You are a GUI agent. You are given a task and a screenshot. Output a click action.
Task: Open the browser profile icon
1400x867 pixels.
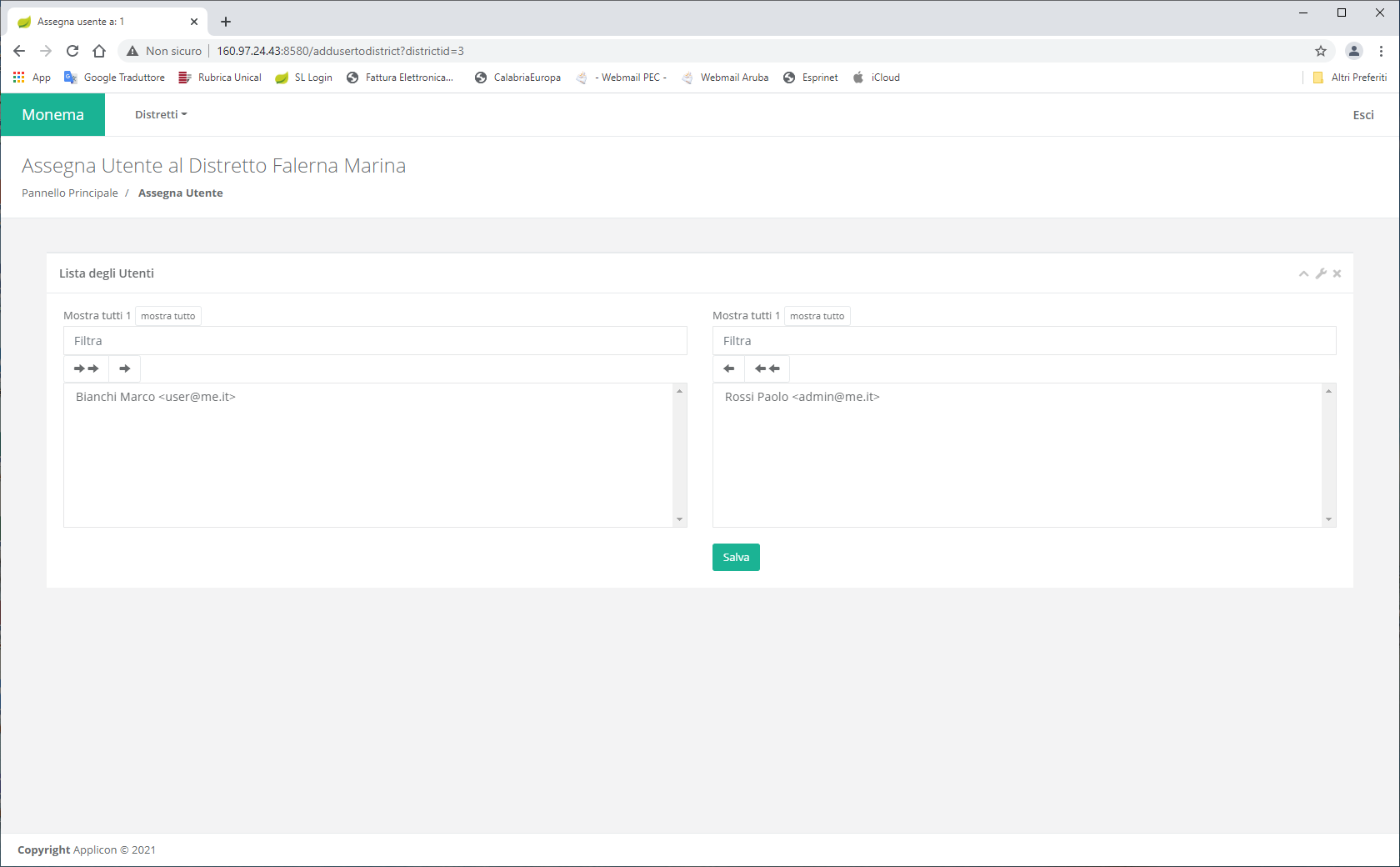click(1354, 51)
